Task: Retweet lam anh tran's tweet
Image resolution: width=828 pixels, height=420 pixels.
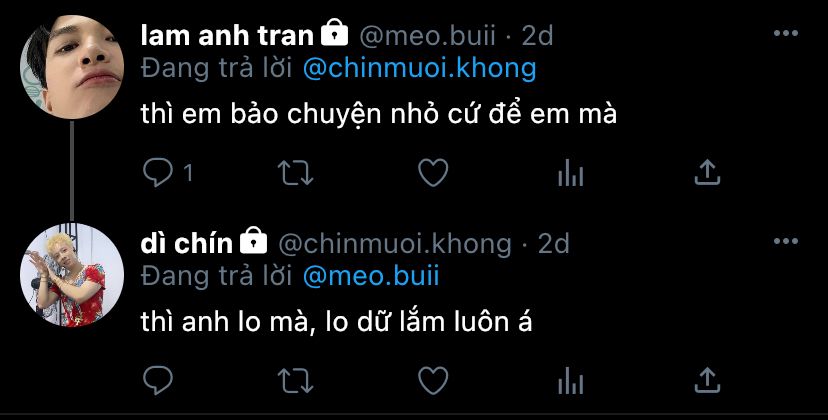Action: 296,173
